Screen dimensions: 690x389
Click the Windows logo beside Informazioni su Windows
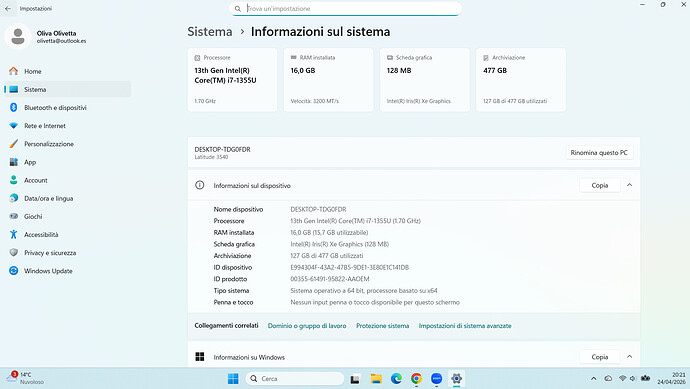(199, 357)
